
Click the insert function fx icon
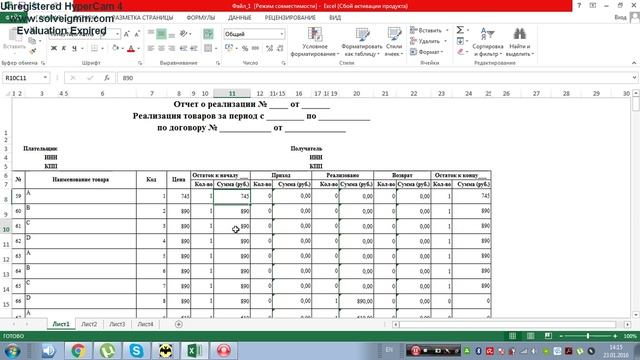coord(107,78)
